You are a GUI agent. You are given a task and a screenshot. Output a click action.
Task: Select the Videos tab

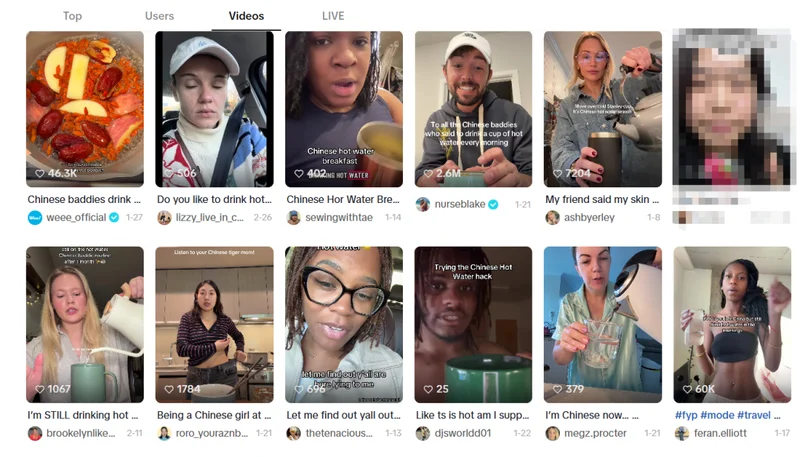coord(246,16)
